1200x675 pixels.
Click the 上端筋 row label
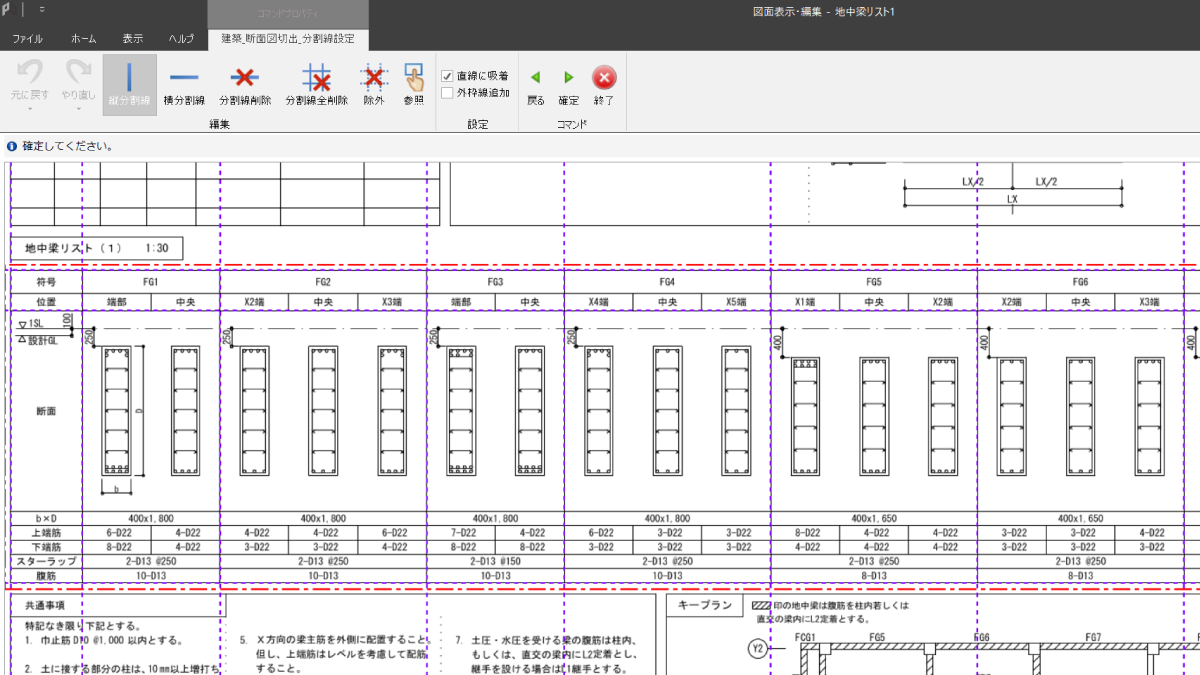tap(46, 533)
